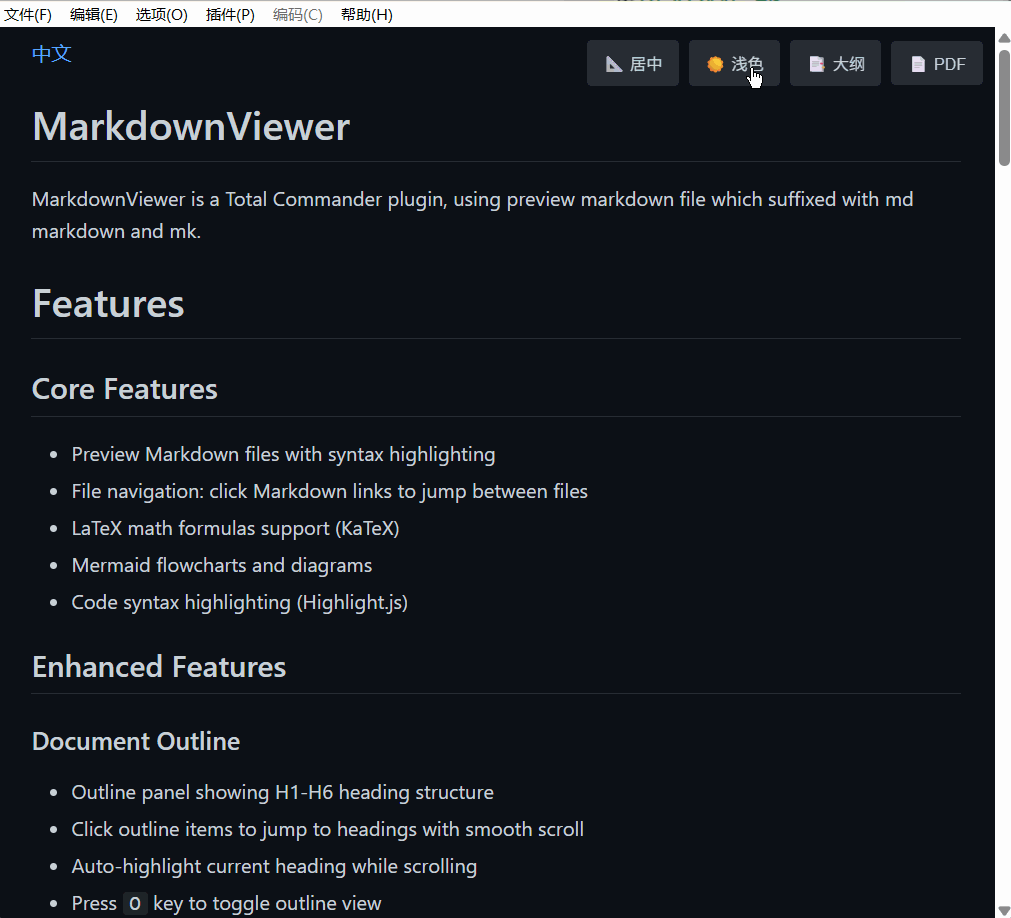
Task: Open the 编辑(E) menu
Action: [93, 14]
